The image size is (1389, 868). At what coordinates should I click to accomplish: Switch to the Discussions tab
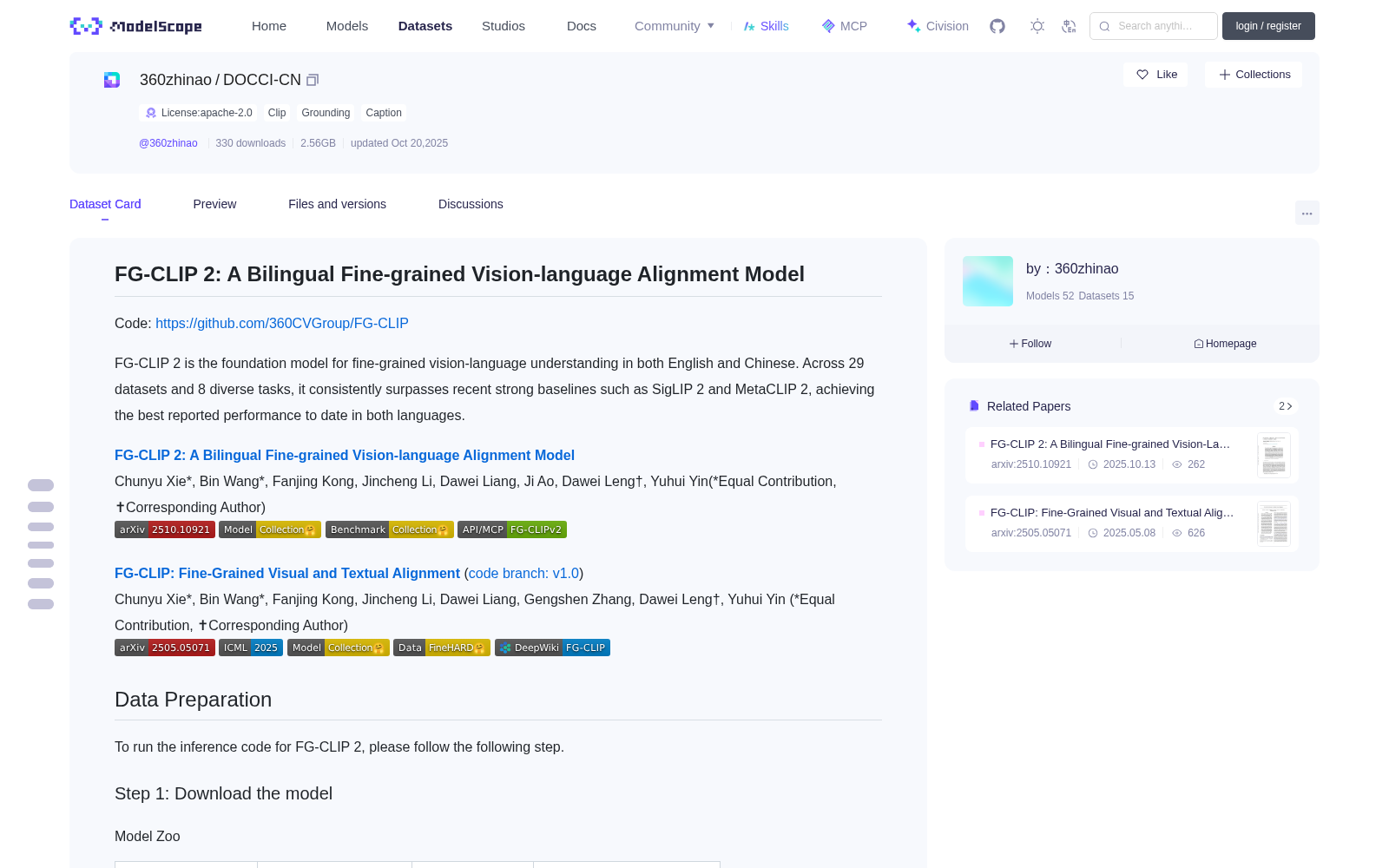point(471,204)
